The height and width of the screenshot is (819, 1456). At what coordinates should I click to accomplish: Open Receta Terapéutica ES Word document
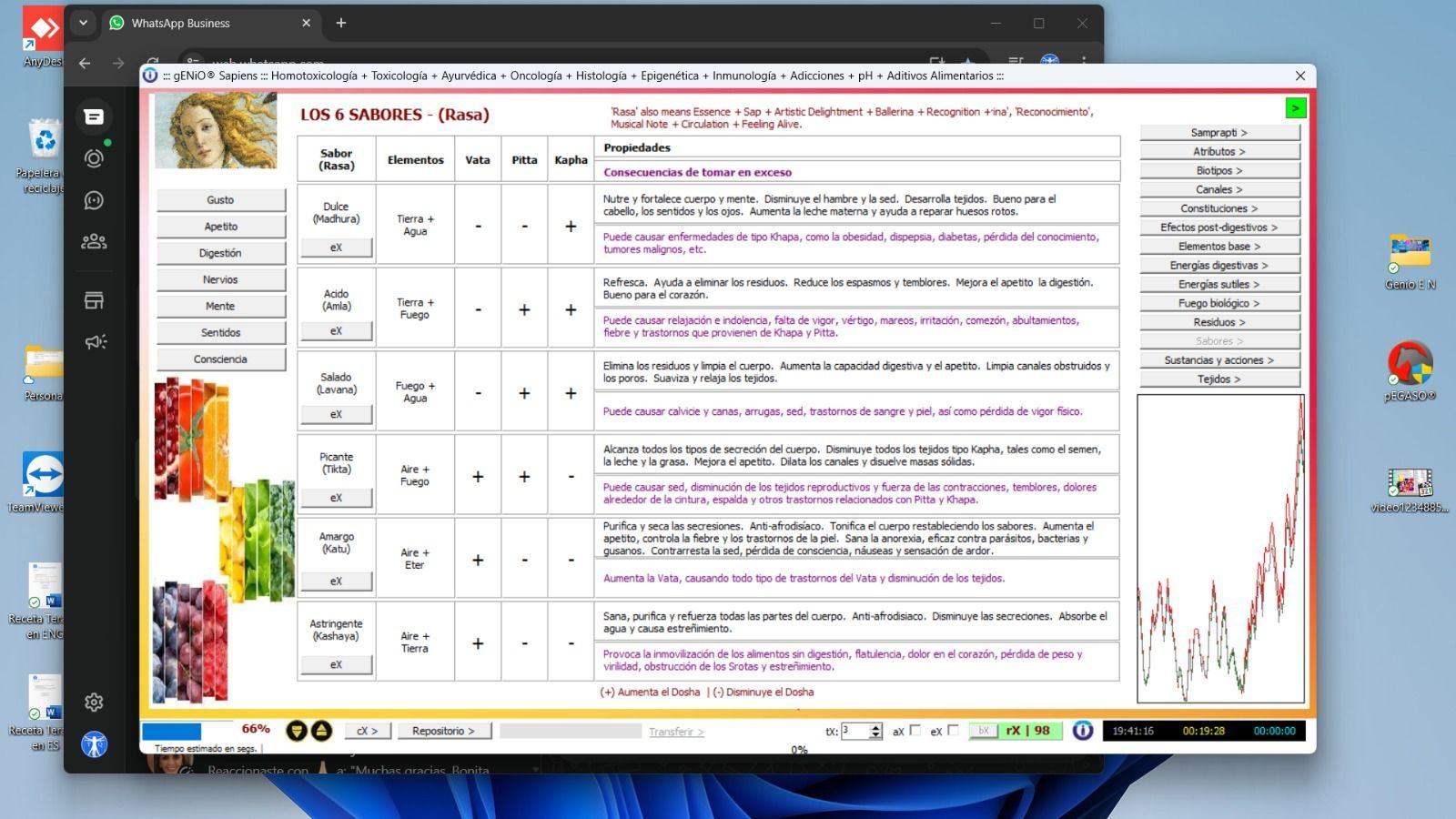click(x=43, y=713)
